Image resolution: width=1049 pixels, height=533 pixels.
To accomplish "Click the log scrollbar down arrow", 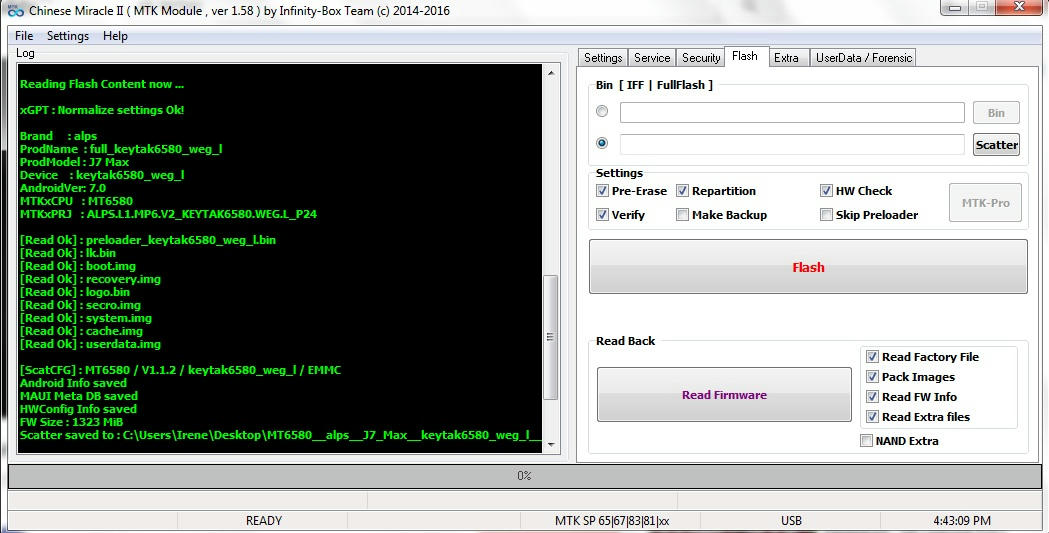I will 551,445.
